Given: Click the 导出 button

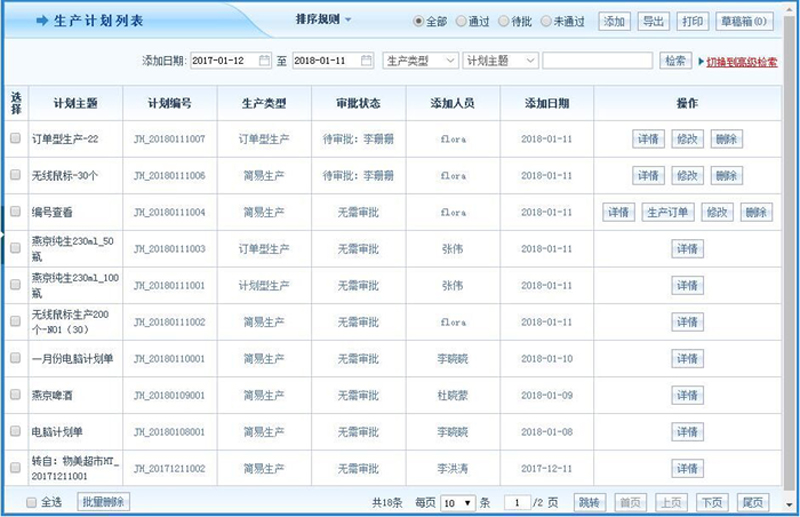Looking at the screenshot, I should pos(652,21).
